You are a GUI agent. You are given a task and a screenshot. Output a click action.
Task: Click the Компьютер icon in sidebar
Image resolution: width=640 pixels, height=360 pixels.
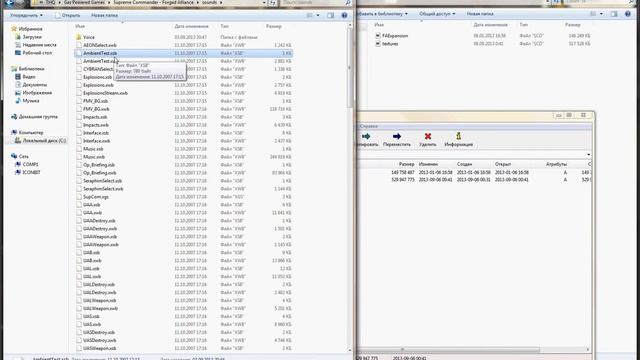coord(14,133)
